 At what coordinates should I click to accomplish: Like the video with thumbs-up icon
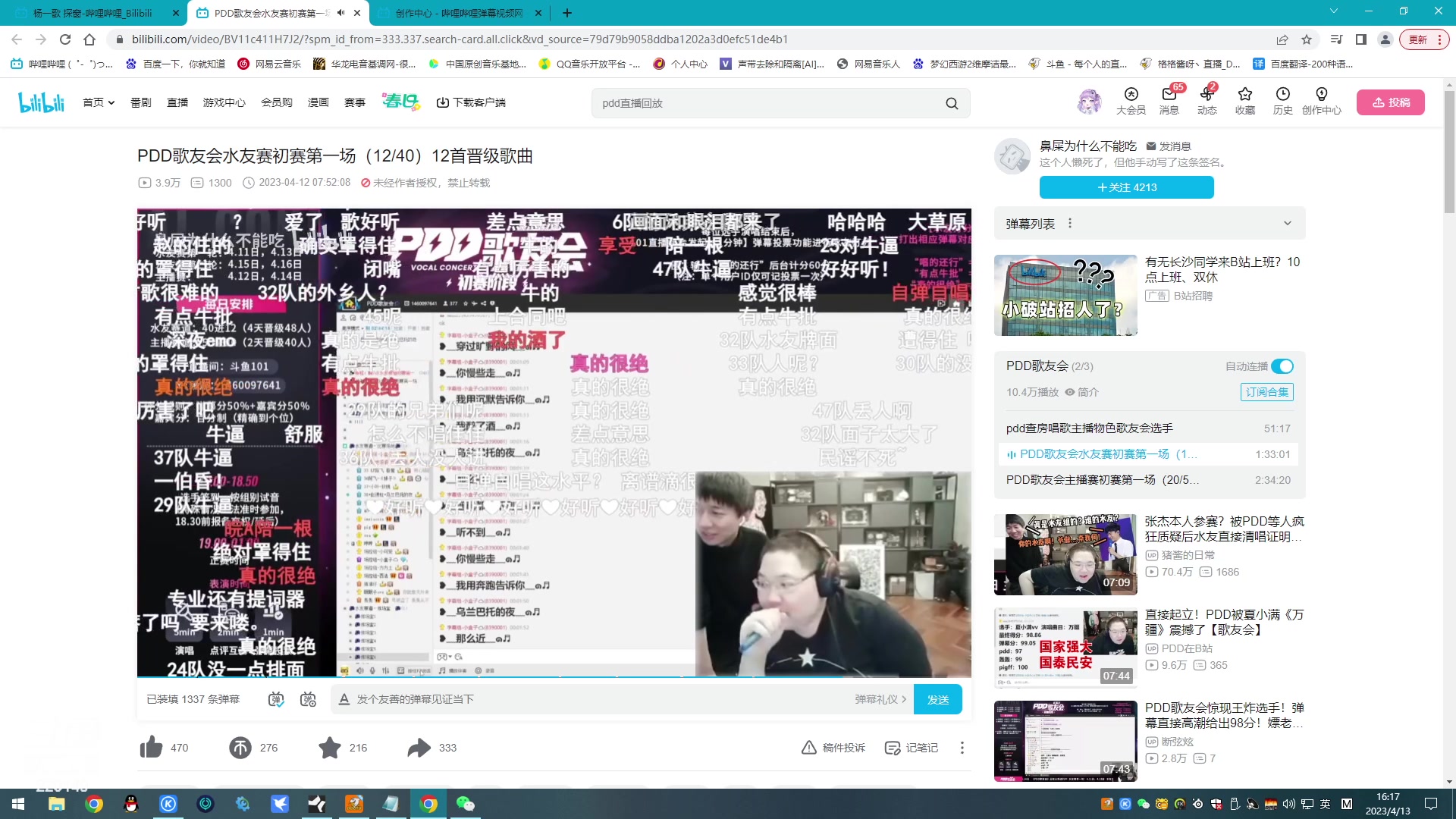pos(152,748)
